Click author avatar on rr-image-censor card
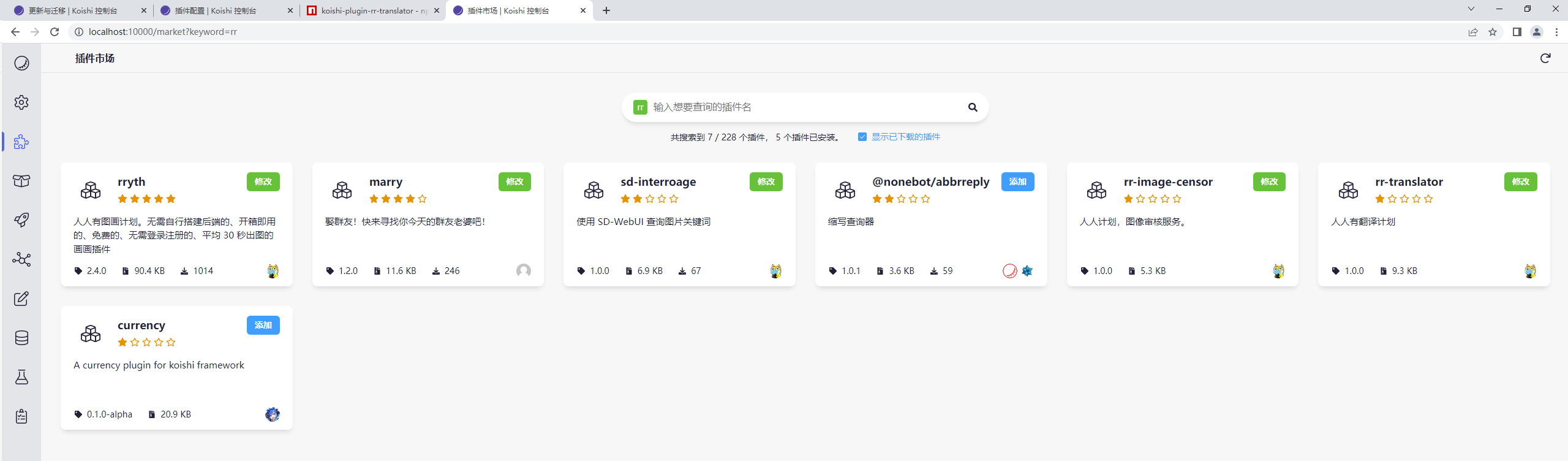 pyautogui.click(x=1278, y=271)
